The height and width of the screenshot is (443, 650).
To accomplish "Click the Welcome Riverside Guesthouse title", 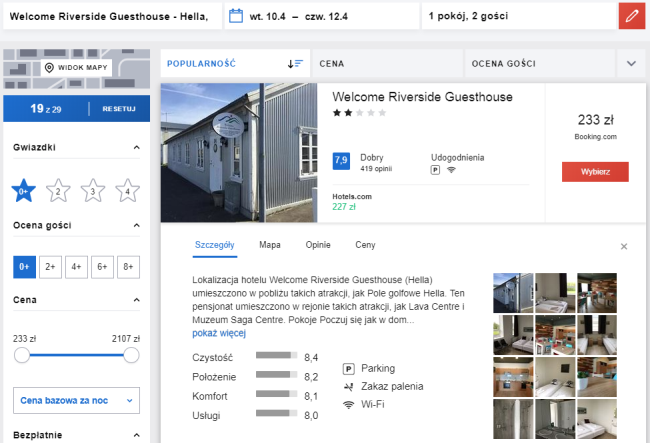I will click(422, 97).
